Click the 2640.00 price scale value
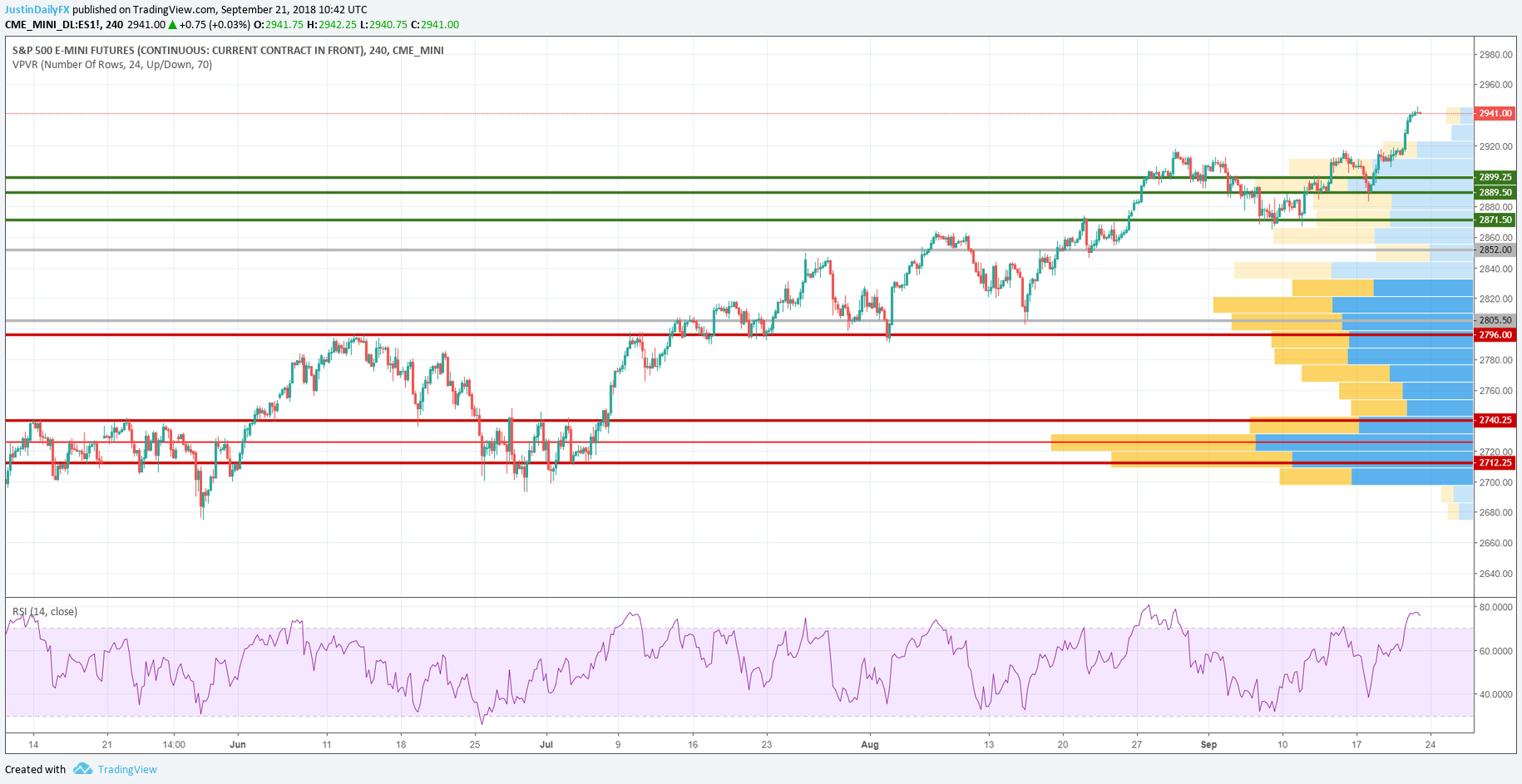Image resolution: width=1522 pixels, height=784 pixels. pyautogui.click(x=1495, y=574)
